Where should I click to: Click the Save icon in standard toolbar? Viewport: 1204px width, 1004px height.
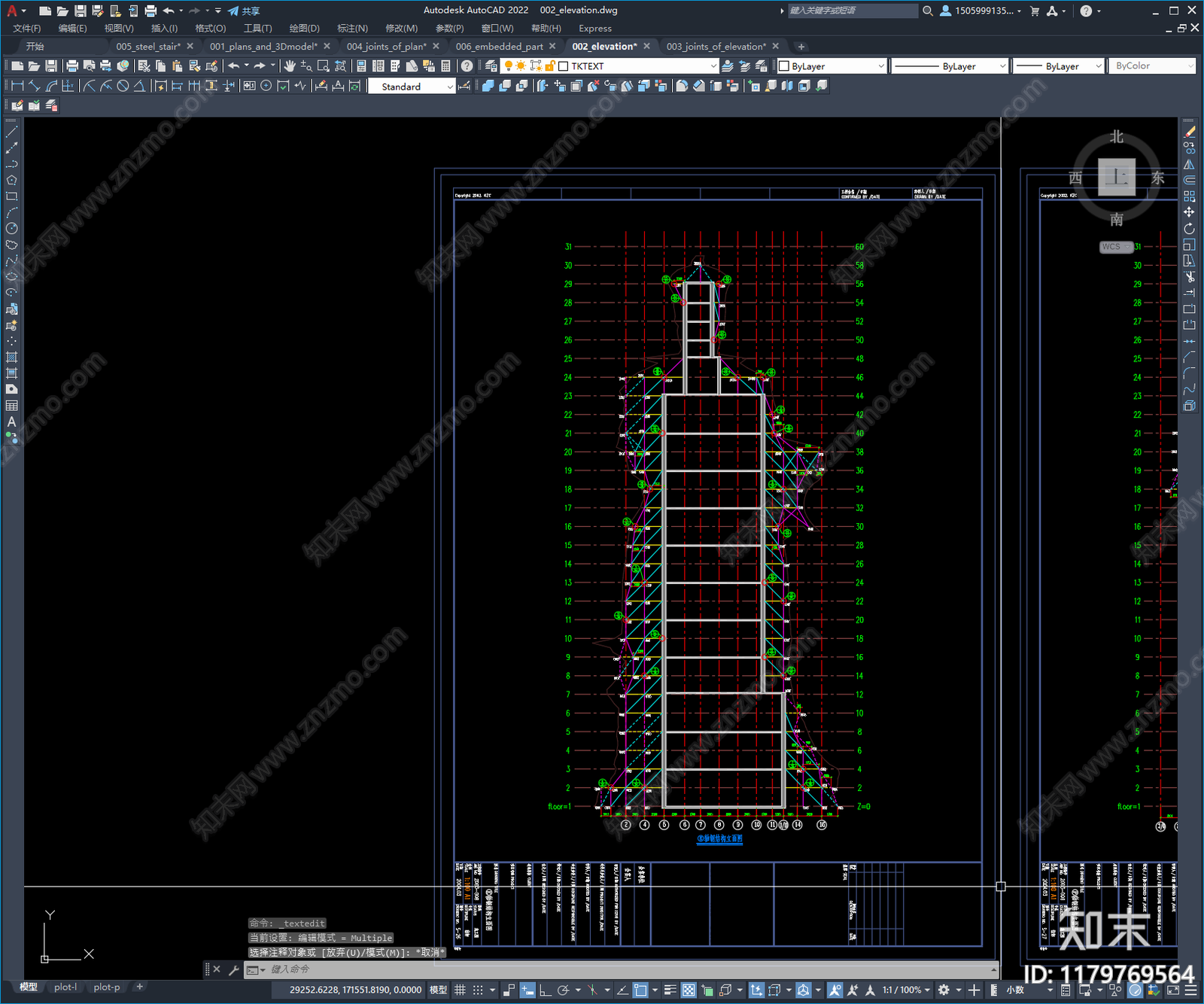coord(50,66)
